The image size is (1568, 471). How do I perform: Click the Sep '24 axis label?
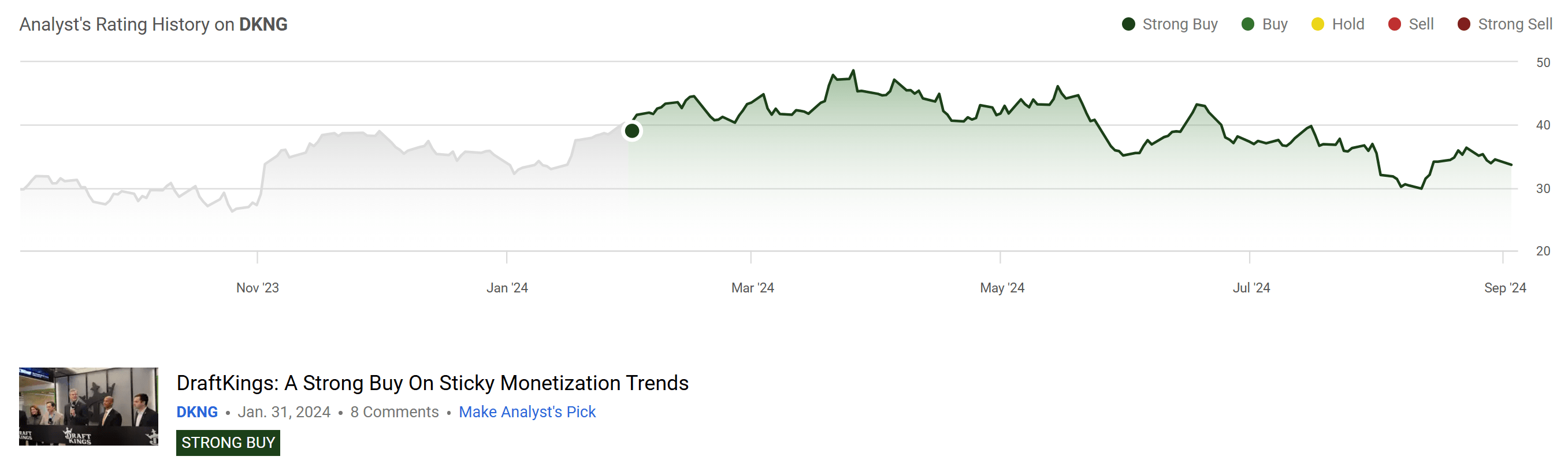pyautogui.click(x=1504, y=288)
